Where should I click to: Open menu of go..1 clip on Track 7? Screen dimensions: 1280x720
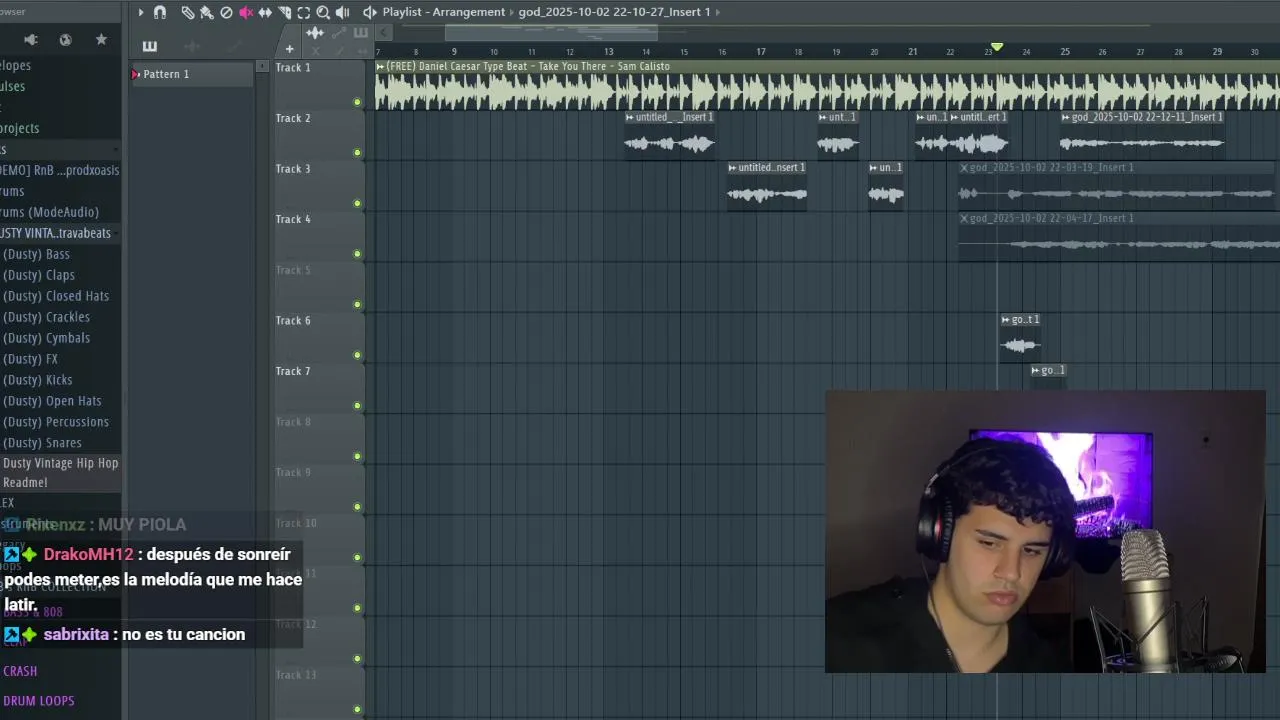point(1036,370)
